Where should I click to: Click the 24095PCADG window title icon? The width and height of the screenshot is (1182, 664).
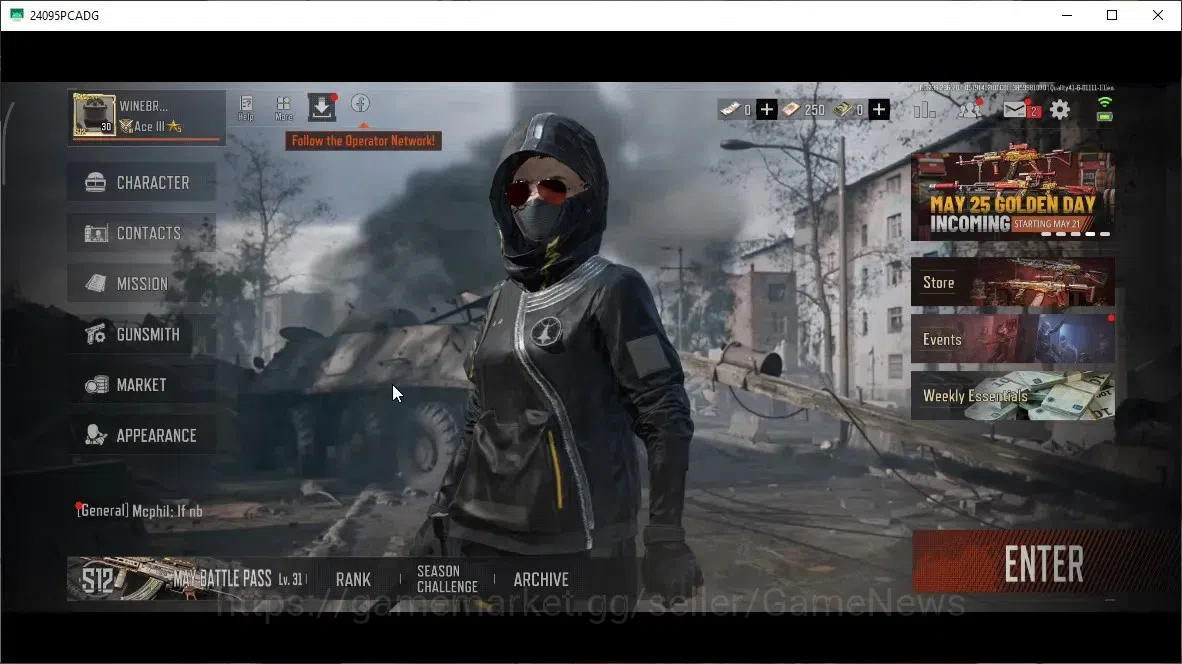tap(17, 15)
